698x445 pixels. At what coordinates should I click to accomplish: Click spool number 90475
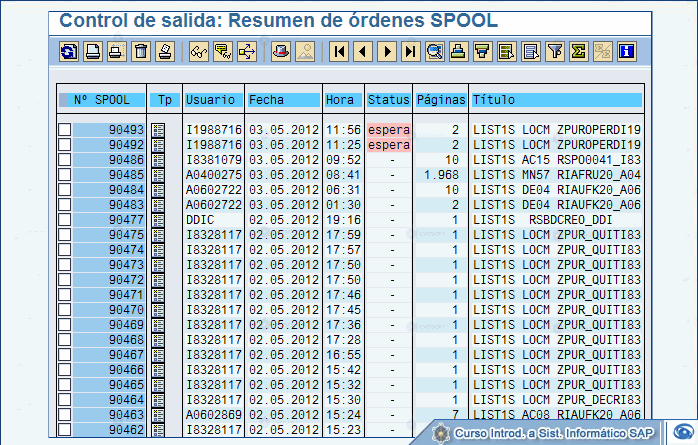coord(126,235)
